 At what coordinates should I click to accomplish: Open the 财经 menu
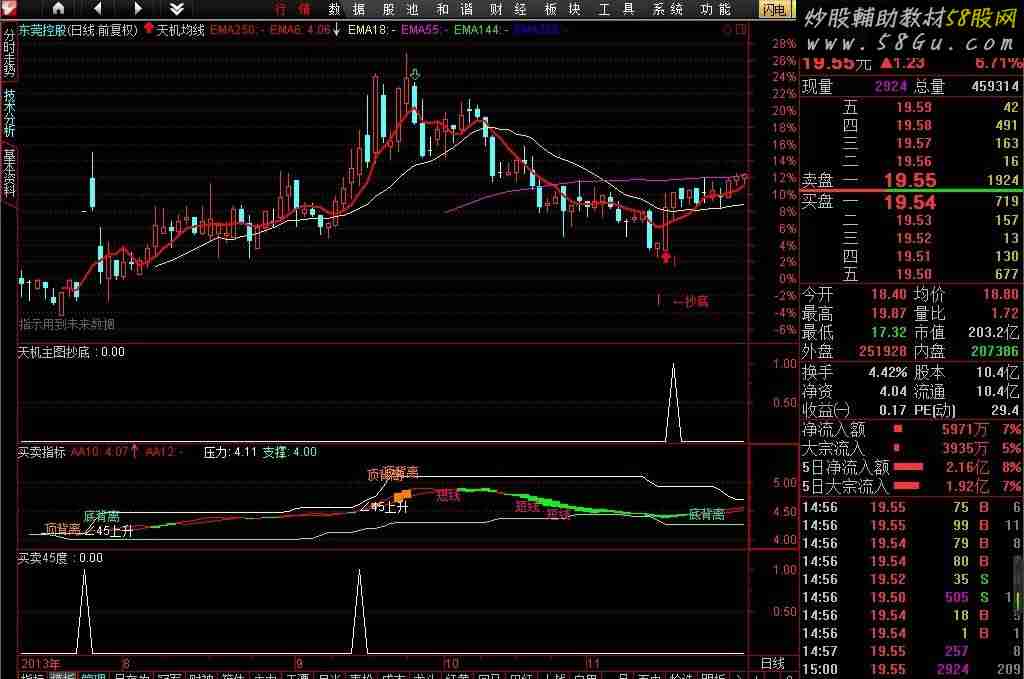[x=508, y=9]
